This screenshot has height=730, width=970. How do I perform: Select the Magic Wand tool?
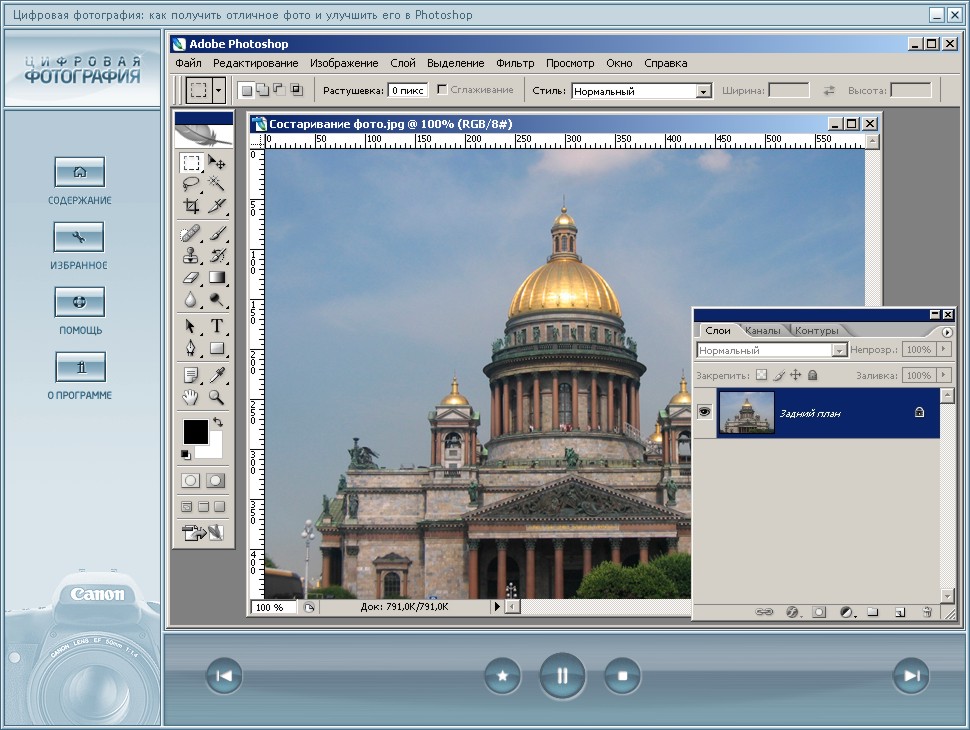pos(216,184)
